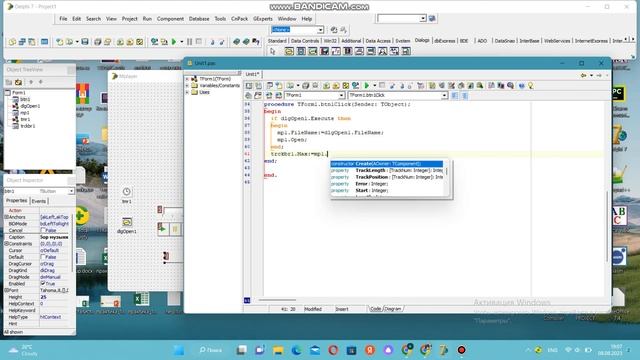Select the Start property in completion list
The image size is (640, 360).
387,190
